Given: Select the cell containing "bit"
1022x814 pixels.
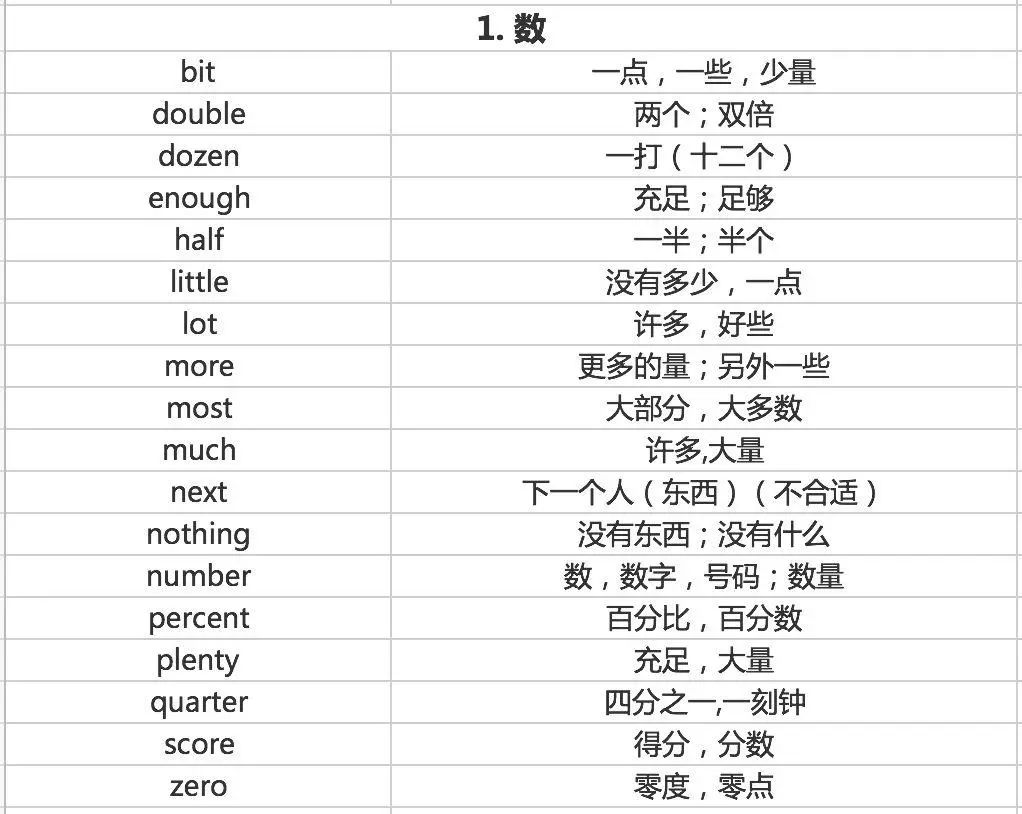Looking at the screenshot, I should pyautogui.click(x=198, y=72).
